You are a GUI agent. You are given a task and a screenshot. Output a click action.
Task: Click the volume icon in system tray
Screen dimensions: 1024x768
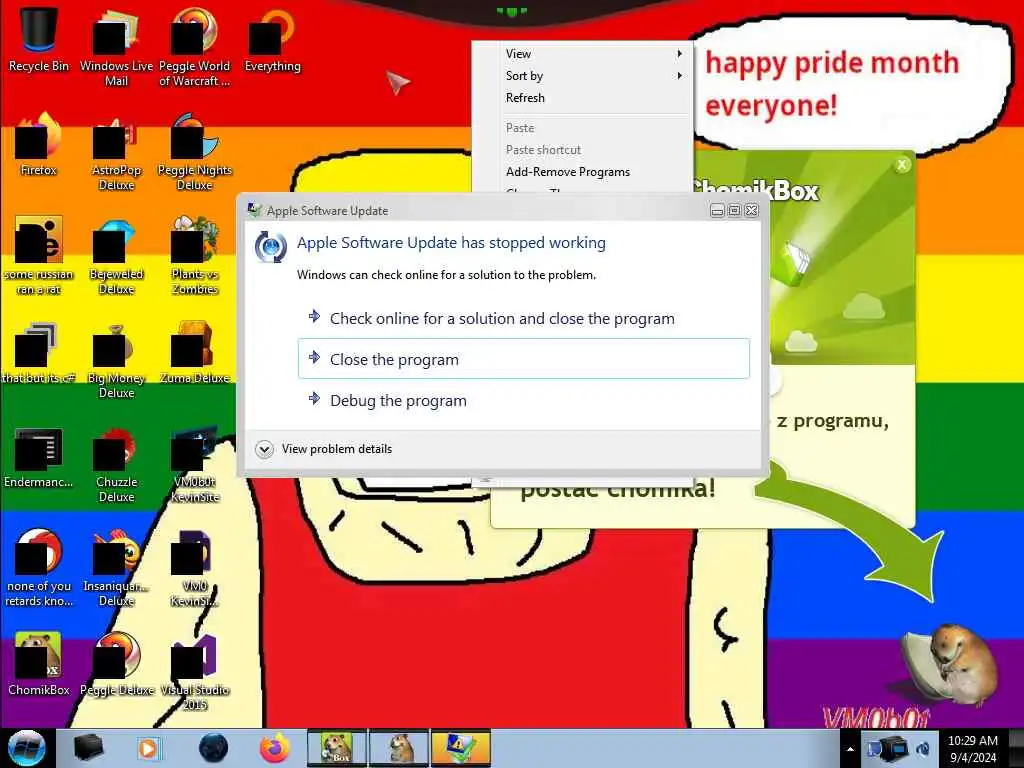[922, 749]
